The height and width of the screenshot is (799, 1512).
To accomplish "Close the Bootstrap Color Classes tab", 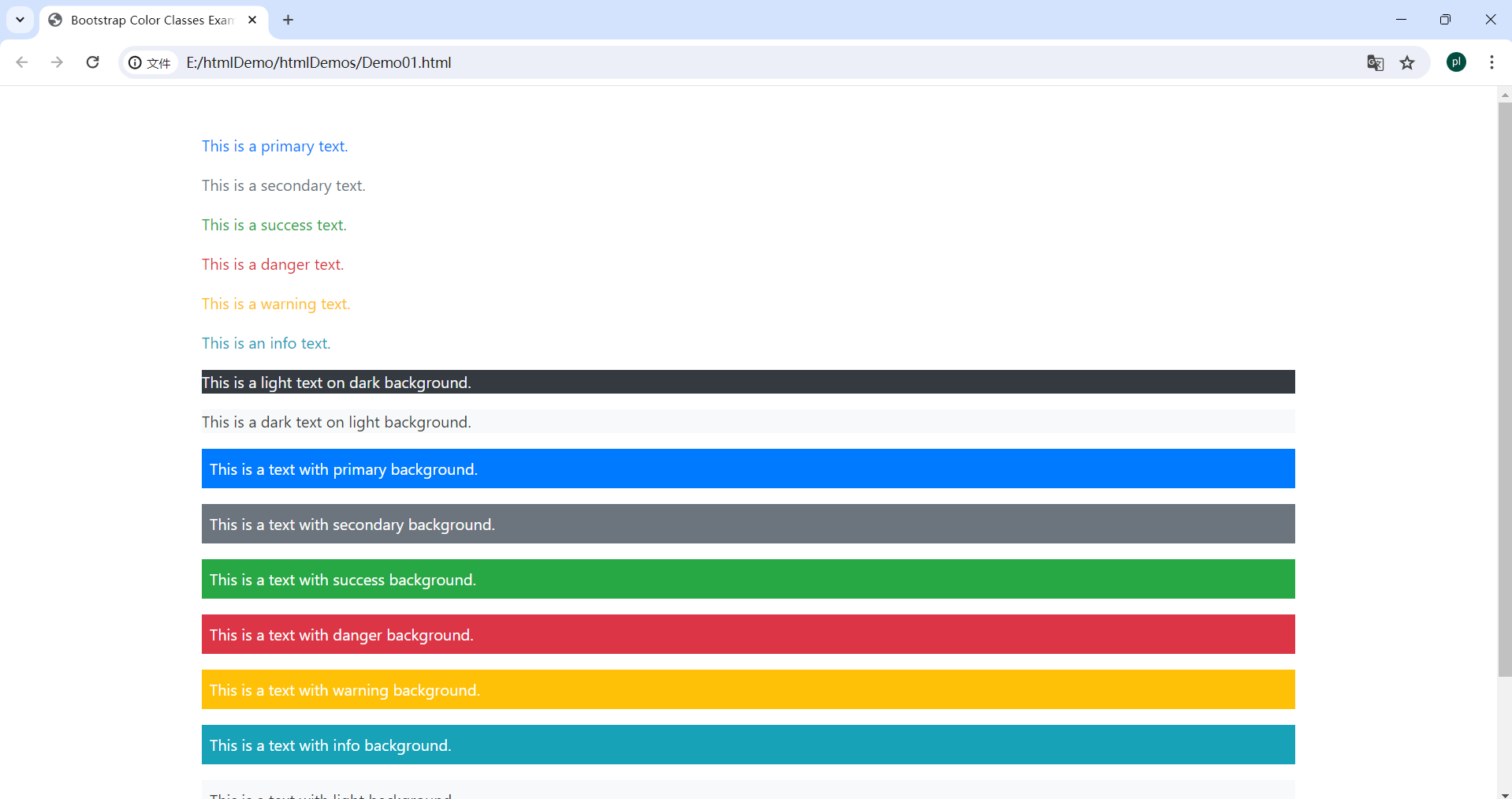I will [252, 20].
